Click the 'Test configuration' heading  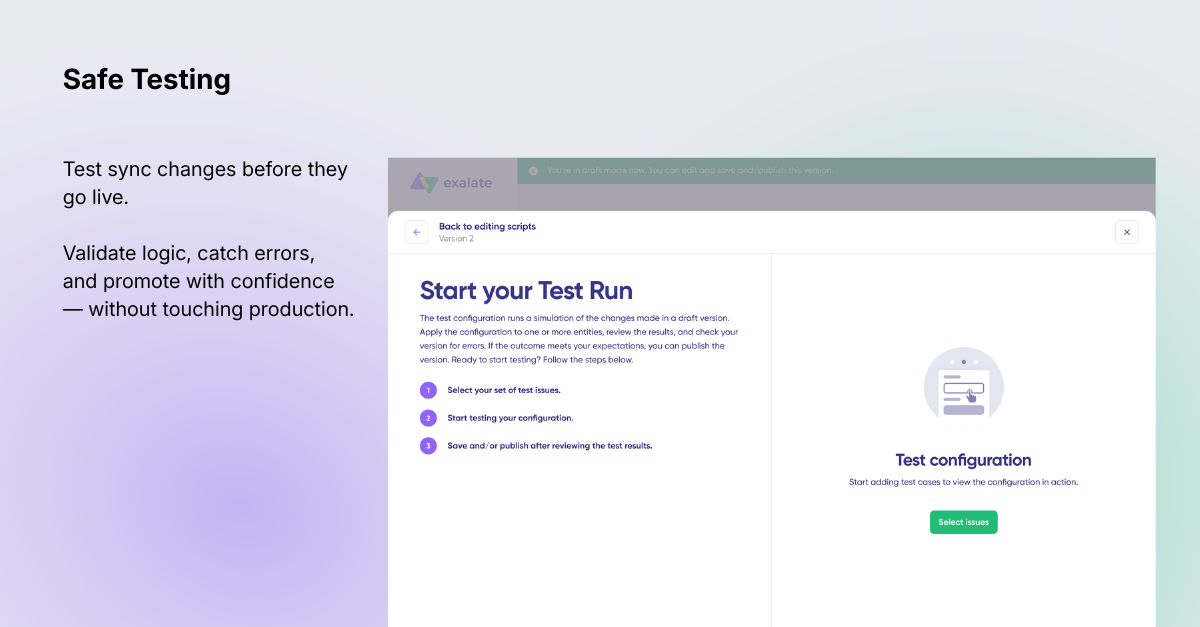[x=963, y=460]
